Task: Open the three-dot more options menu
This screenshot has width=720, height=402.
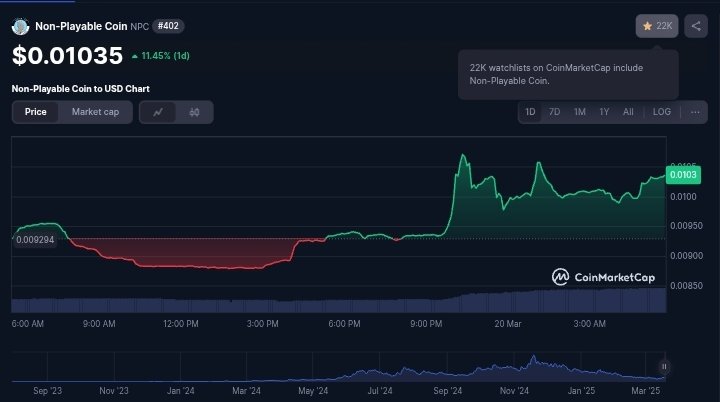Action: (x=695, y=112)
